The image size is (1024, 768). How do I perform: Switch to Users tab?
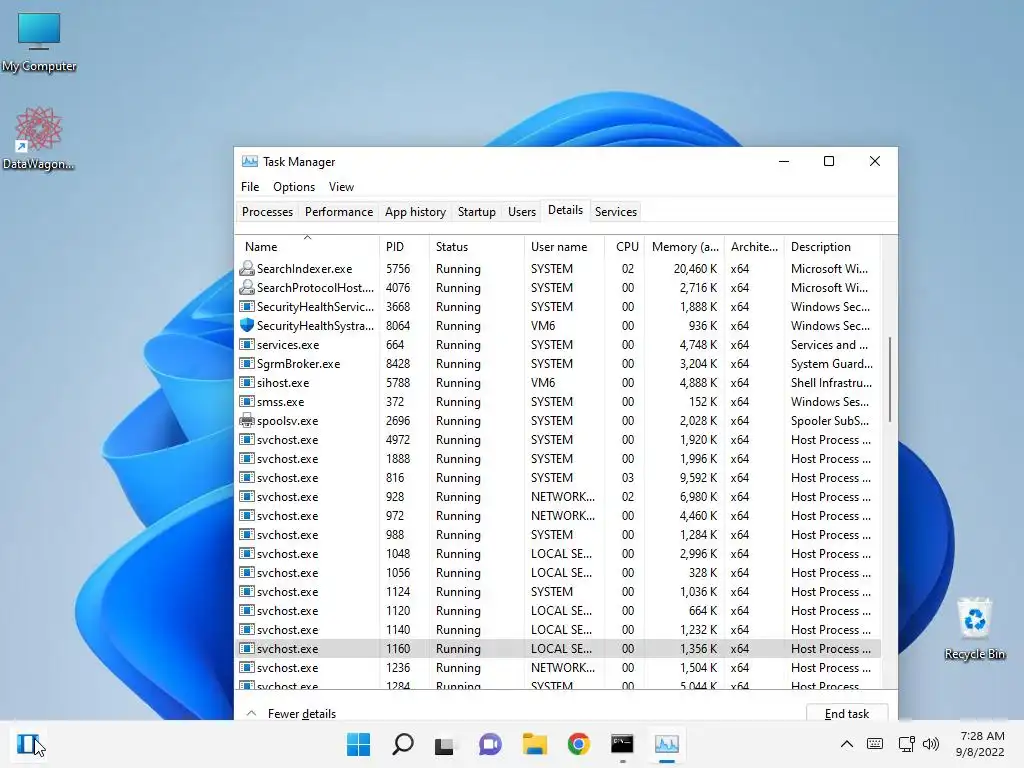[x=522, y=212]
